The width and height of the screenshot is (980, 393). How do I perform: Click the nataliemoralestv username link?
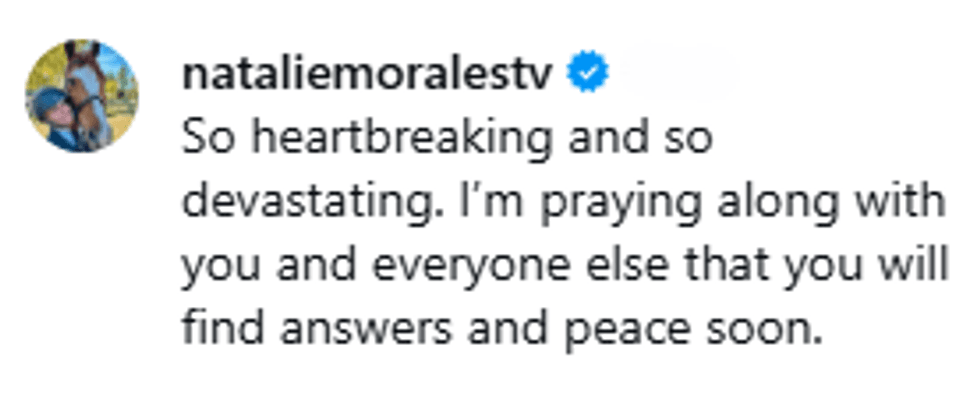tap(368, 74)
